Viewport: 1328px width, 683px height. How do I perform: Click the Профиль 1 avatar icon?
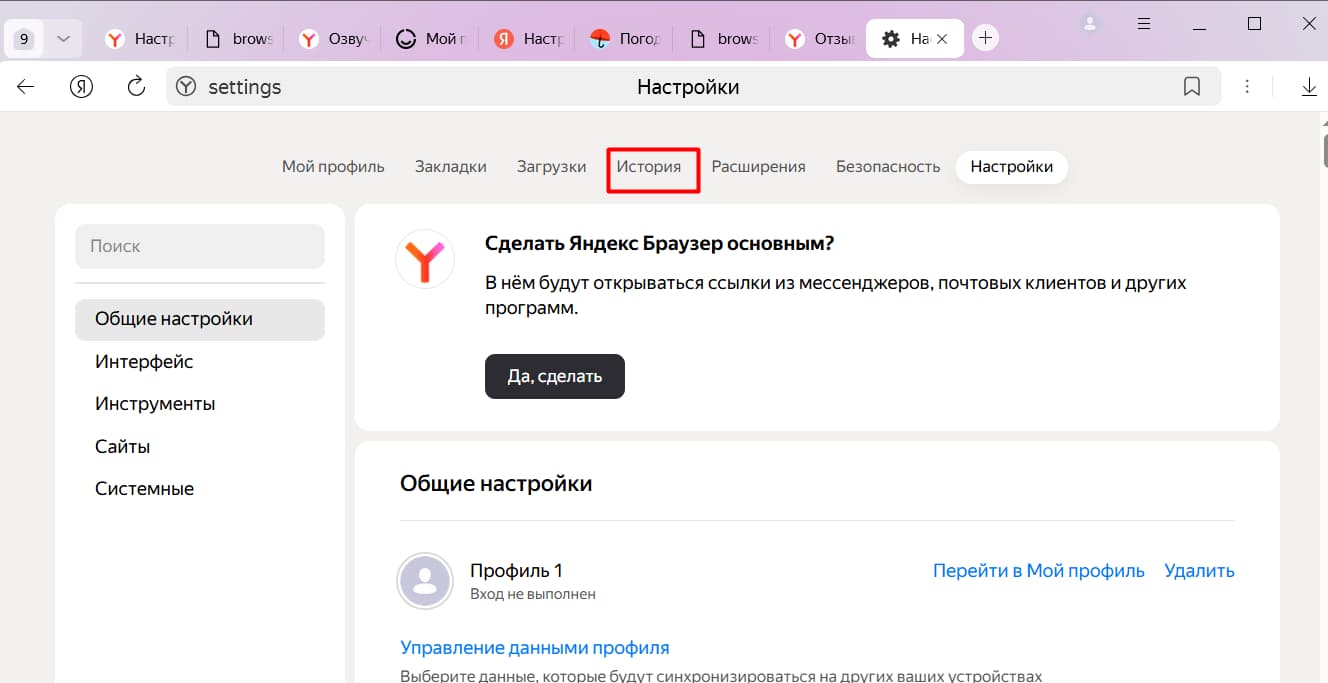click(425, 580)
